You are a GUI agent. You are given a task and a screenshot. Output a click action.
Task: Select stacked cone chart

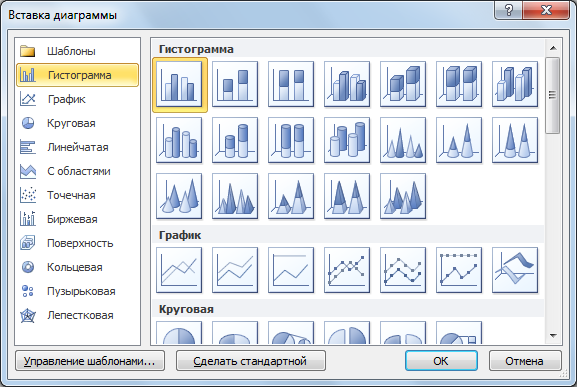pos(459,140)
